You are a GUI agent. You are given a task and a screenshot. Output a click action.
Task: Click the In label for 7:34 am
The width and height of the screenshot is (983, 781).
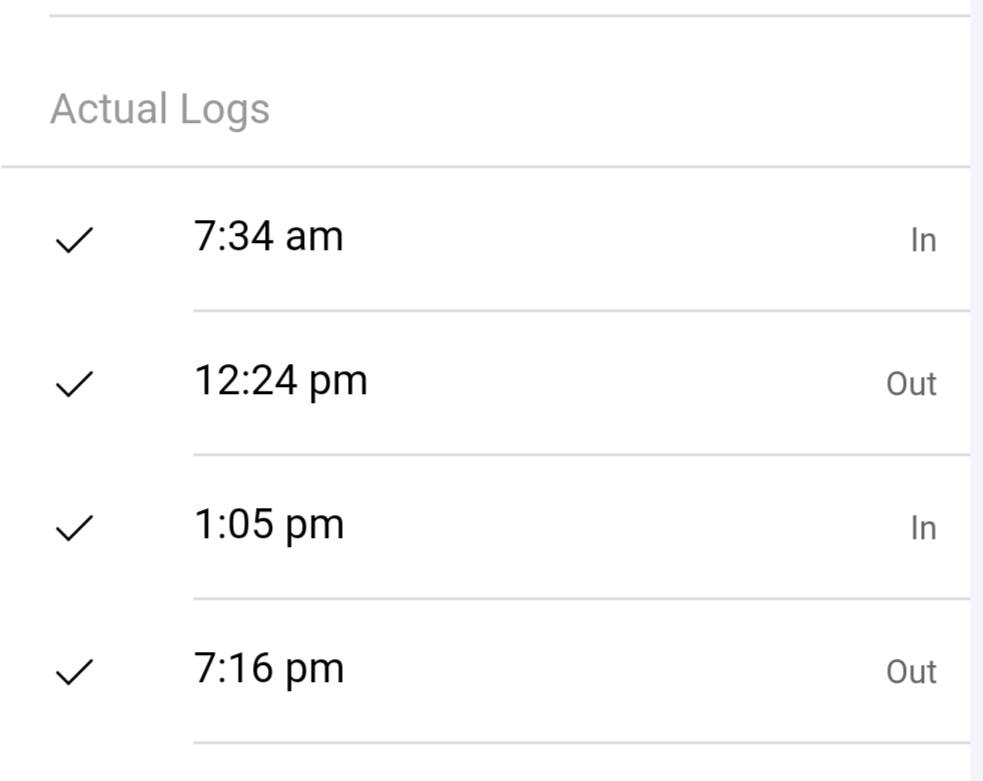tap(923, 241)
